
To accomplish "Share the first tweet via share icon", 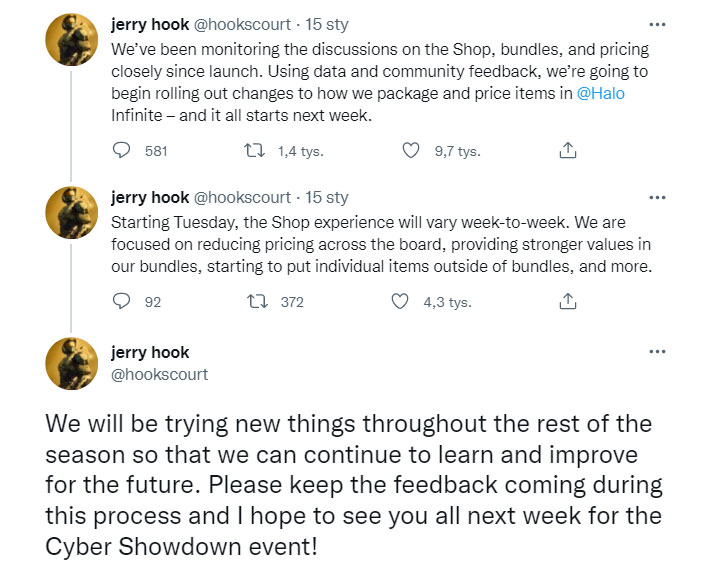I will (x=567, y=151).
